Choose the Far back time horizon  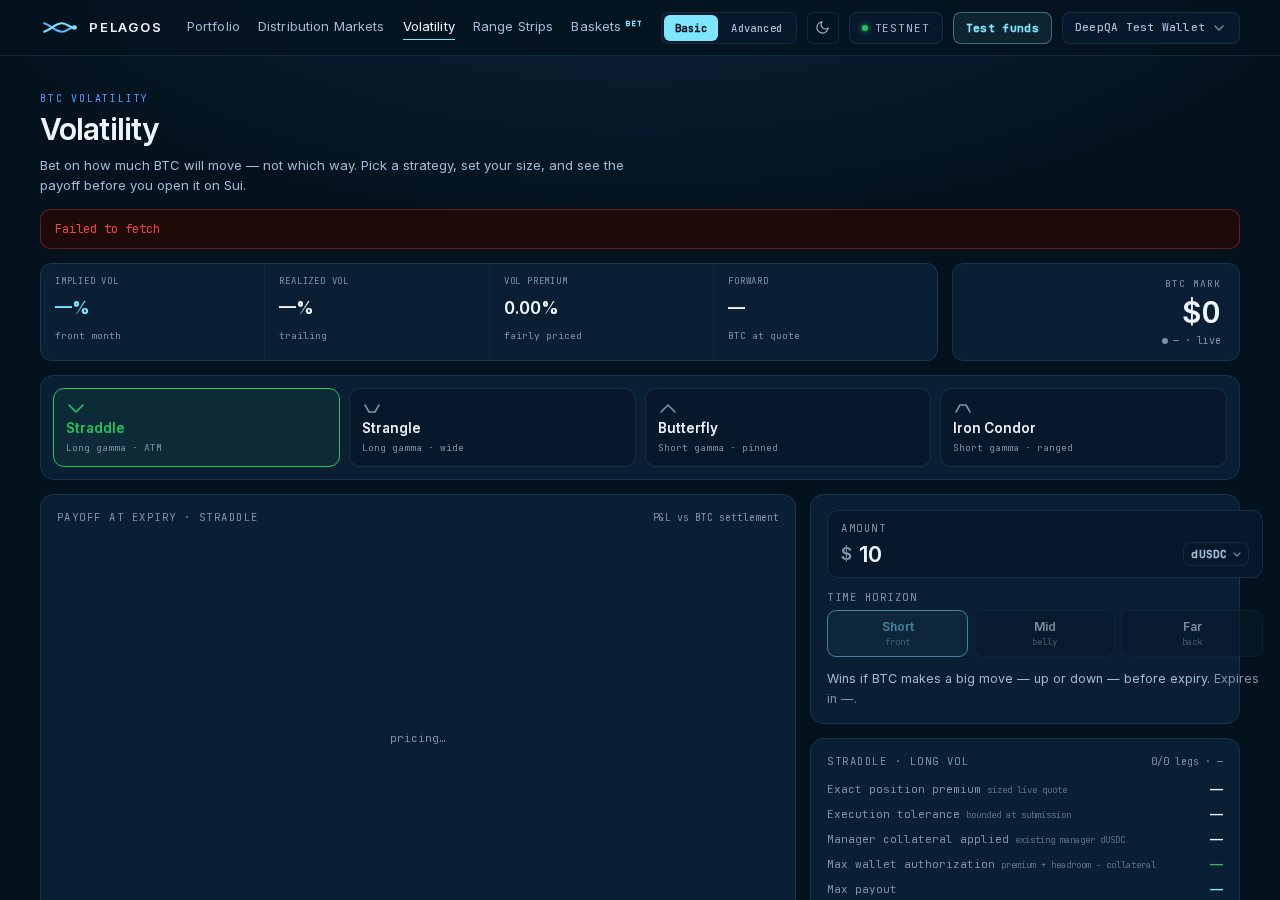[1192, 633]
